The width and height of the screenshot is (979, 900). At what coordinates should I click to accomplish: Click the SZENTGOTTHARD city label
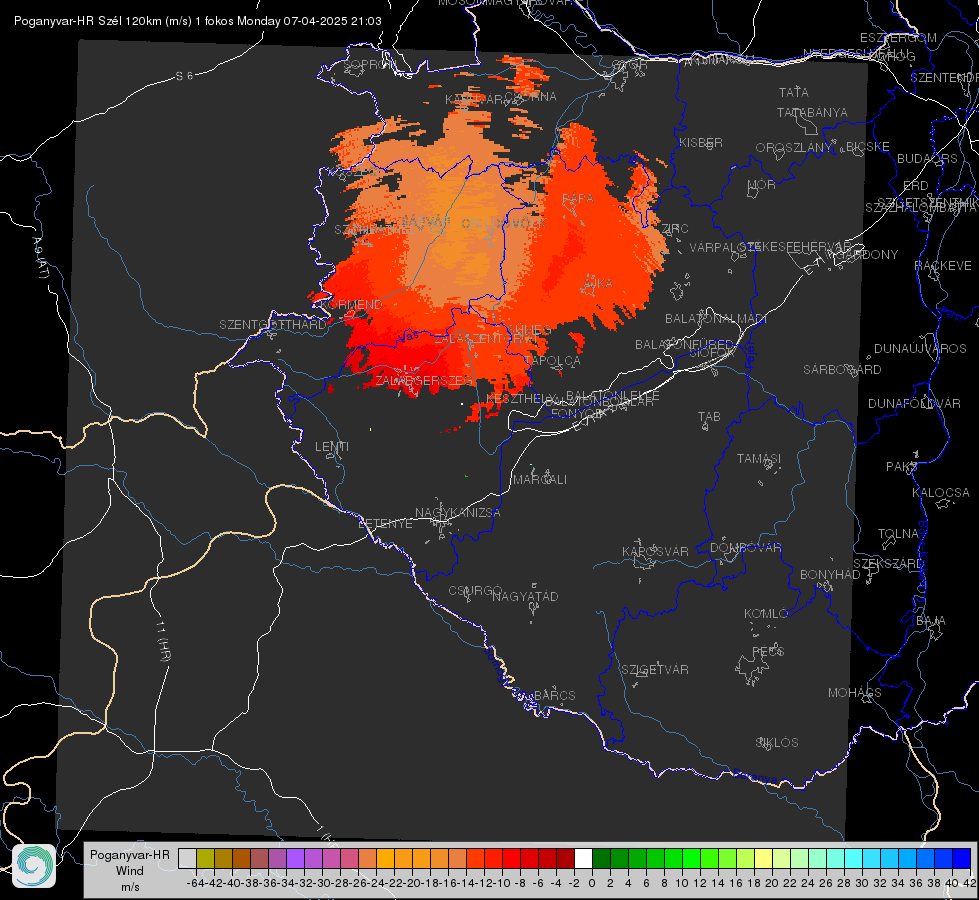pyautogui.click(x=273, y=325)
